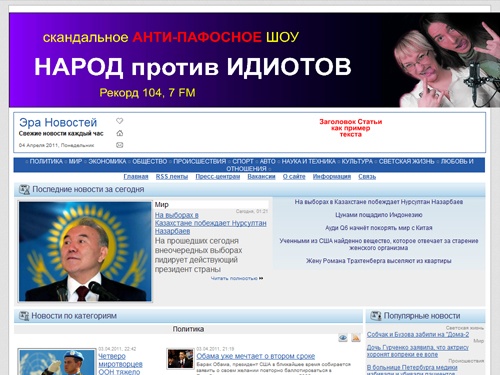Click the Эра Новостей site title
500x375 pixels.
pyautogui.click(x=58, y=122)
